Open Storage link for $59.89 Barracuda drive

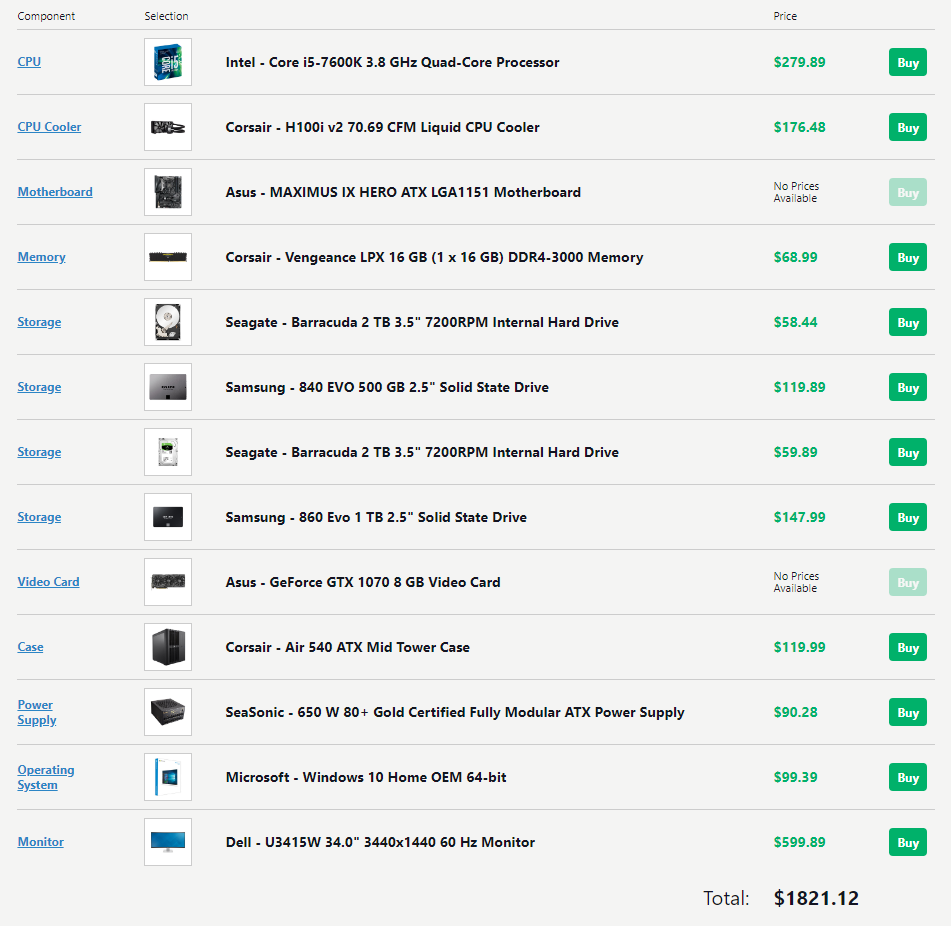coord(39,452)
